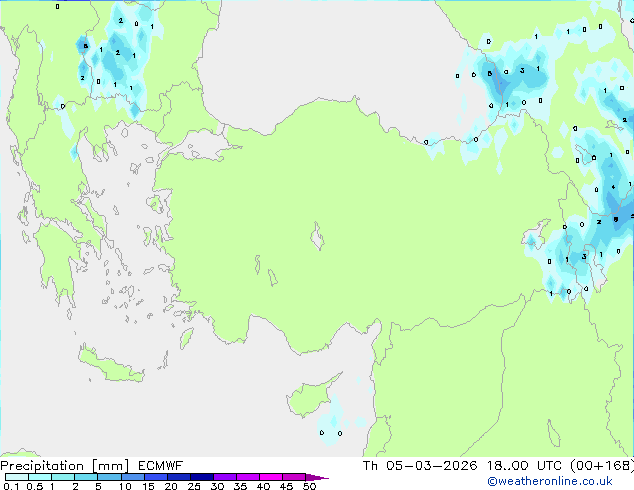
Task: Click the legend value "35"
Action: tap(240, 486)
